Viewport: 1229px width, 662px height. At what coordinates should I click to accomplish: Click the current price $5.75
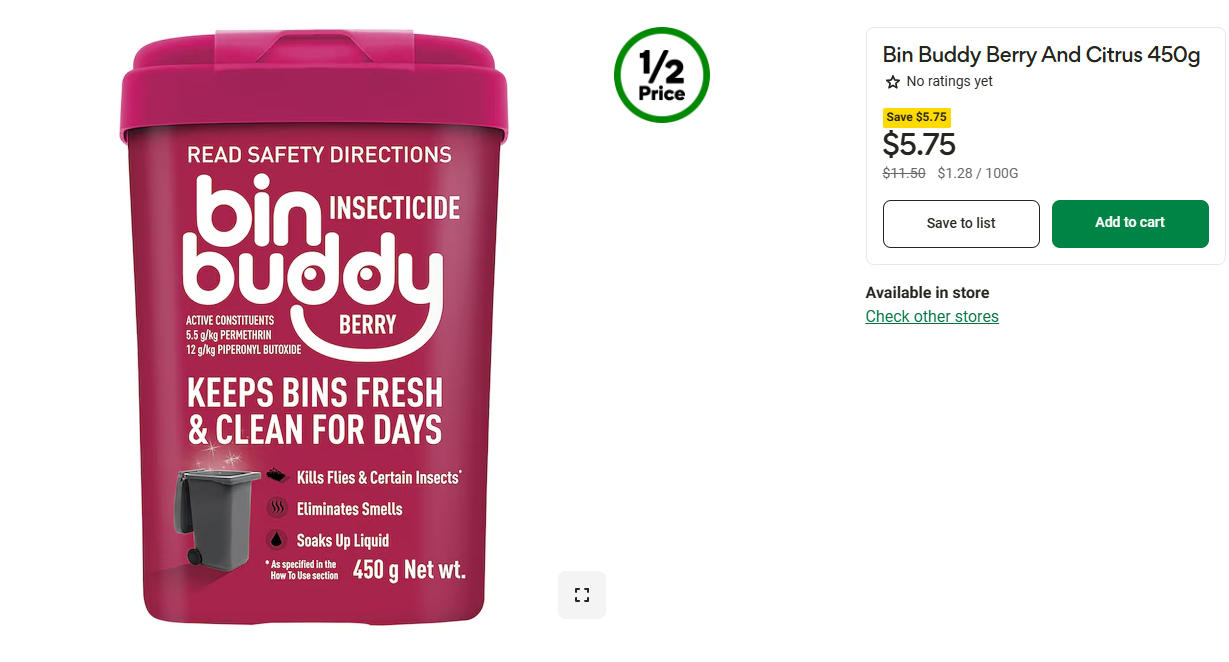point(918,145)
